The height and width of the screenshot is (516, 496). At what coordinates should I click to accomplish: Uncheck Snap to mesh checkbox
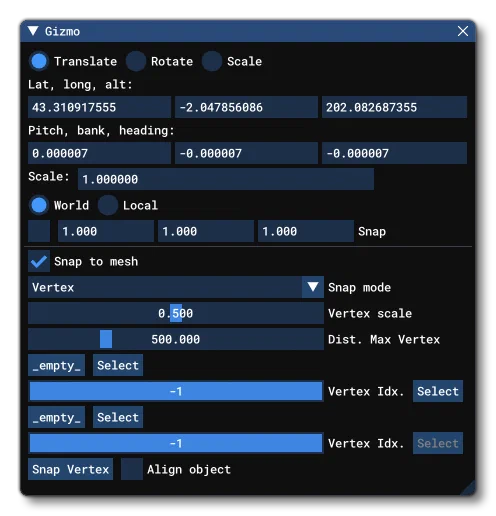[39, 261]
